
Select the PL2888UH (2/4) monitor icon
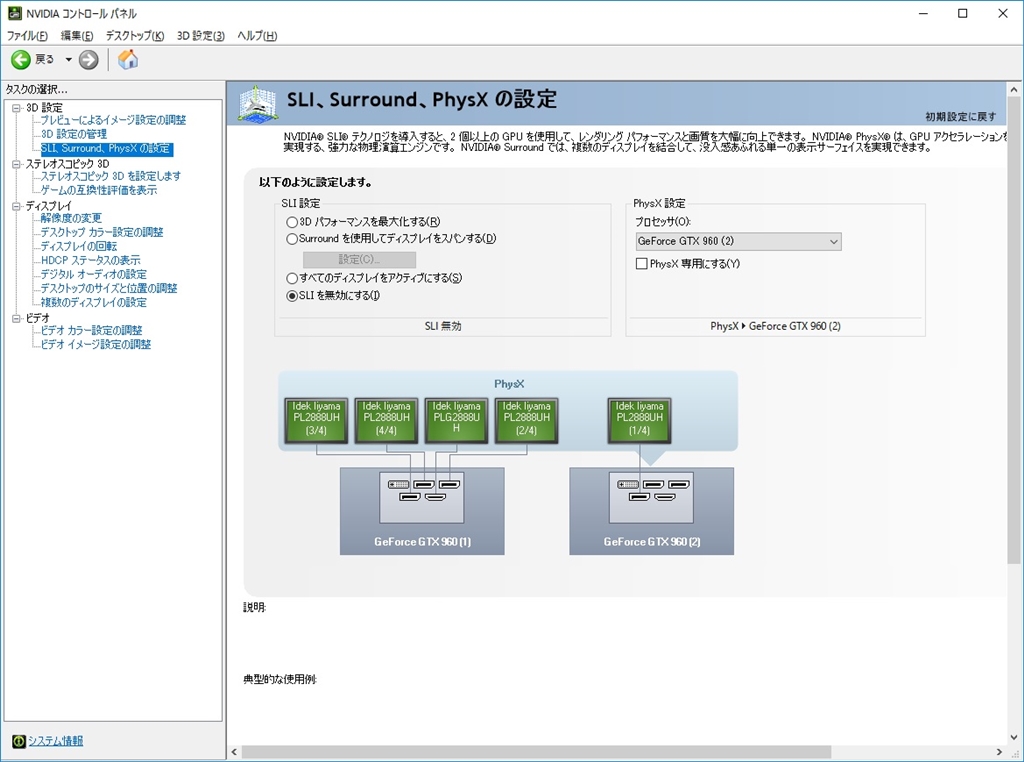click(526, 421)
